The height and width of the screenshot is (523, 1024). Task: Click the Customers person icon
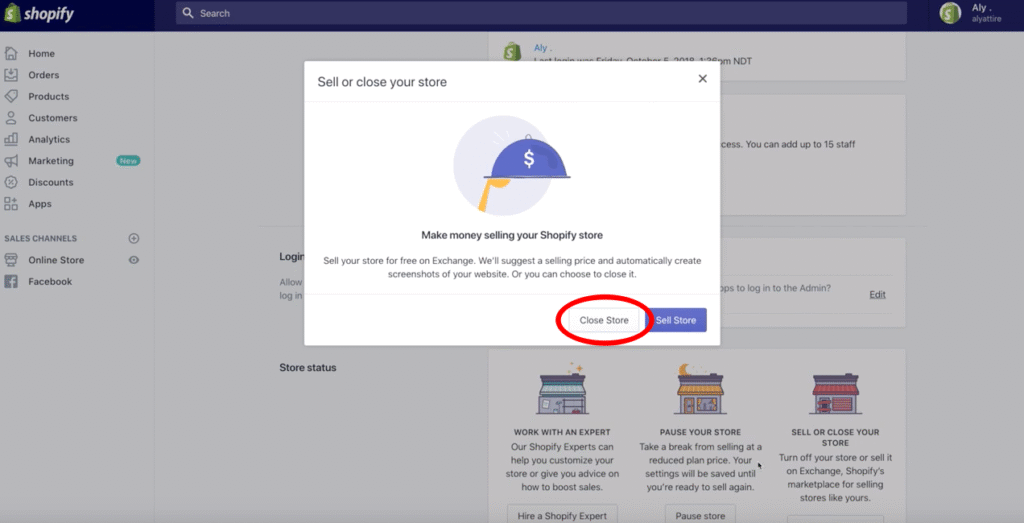tap(11, 118)
